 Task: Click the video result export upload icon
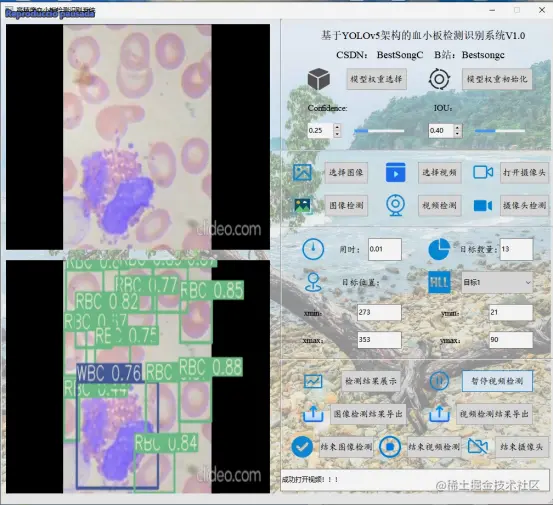coord(439,414)
